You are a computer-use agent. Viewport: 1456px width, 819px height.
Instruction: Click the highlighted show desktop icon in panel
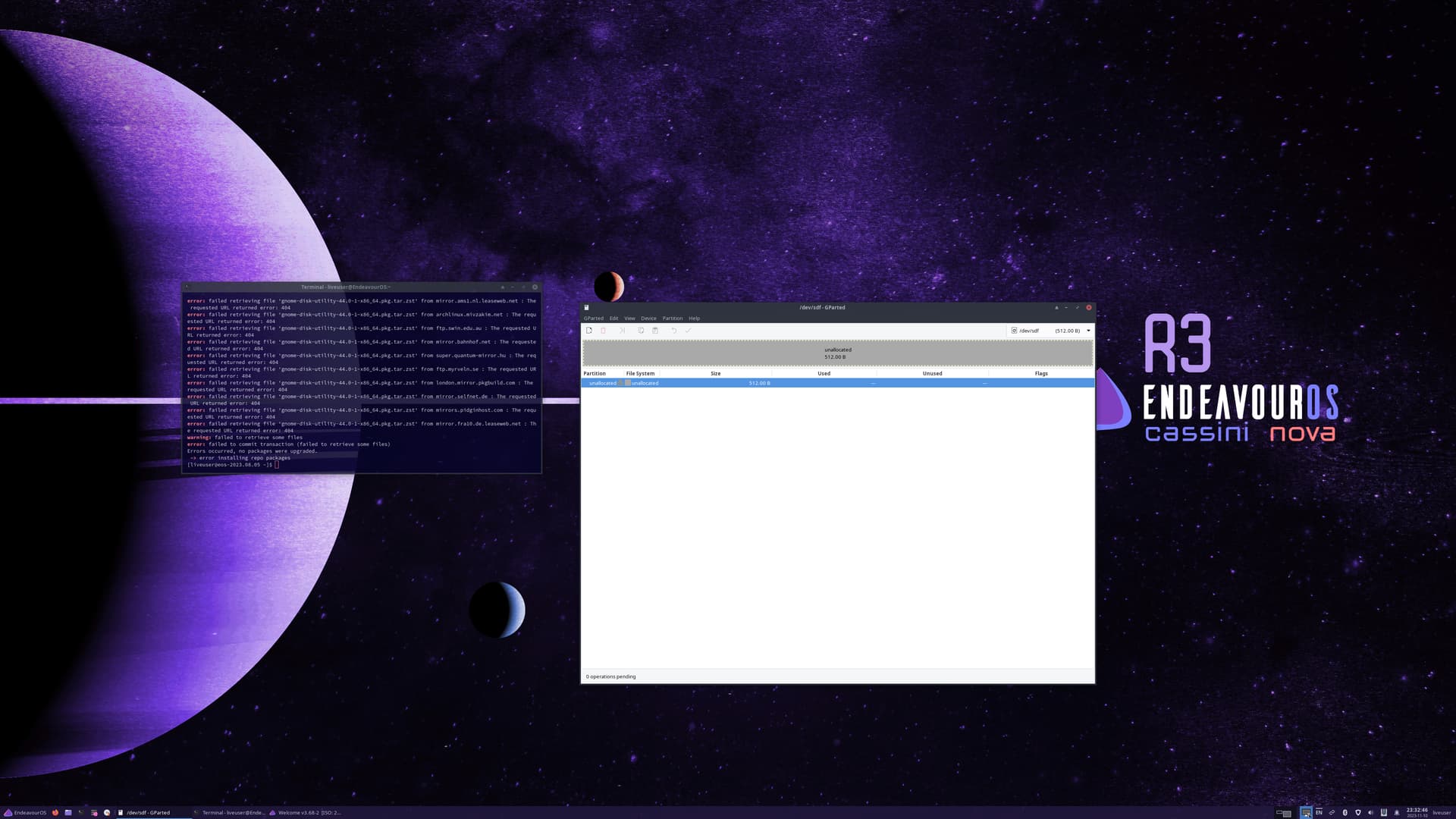pyautogui.click(x=1306, y=813)
